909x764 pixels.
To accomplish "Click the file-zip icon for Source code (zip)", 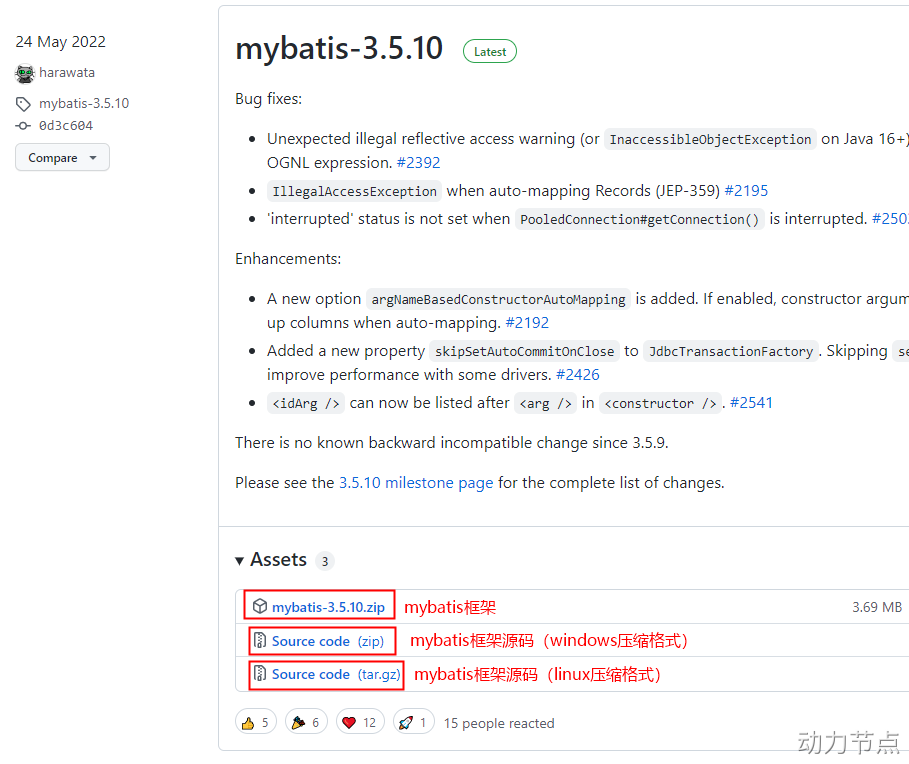I will 260,641.
